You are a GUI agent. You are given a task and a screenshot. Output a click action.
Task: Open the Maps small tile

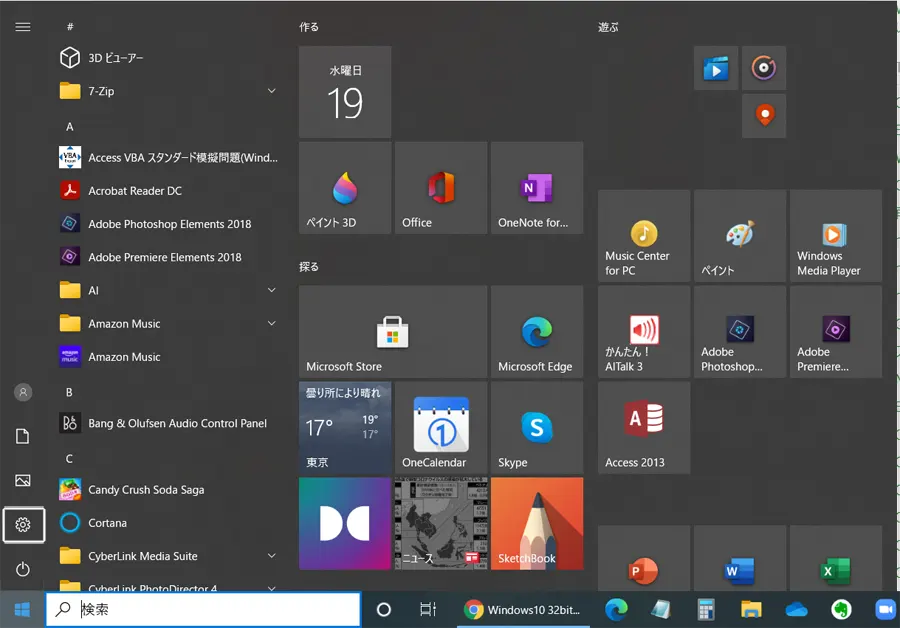click(x=764, y=116)
